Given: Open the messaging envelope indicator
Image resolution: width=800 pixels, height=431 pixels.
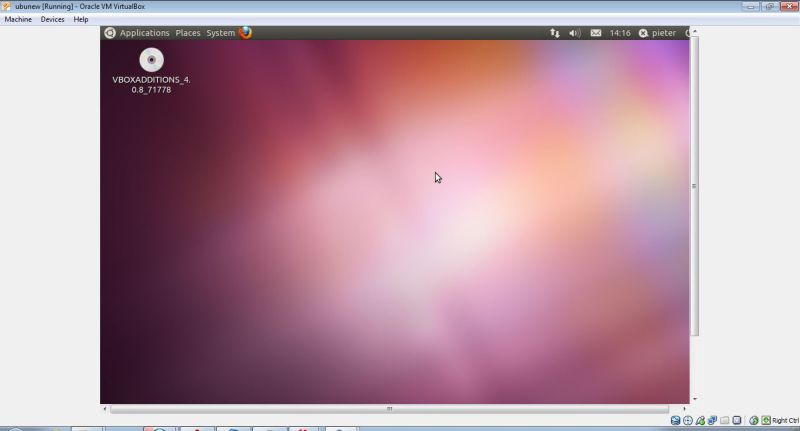Looking at the screenshot, I should [595, 33].
